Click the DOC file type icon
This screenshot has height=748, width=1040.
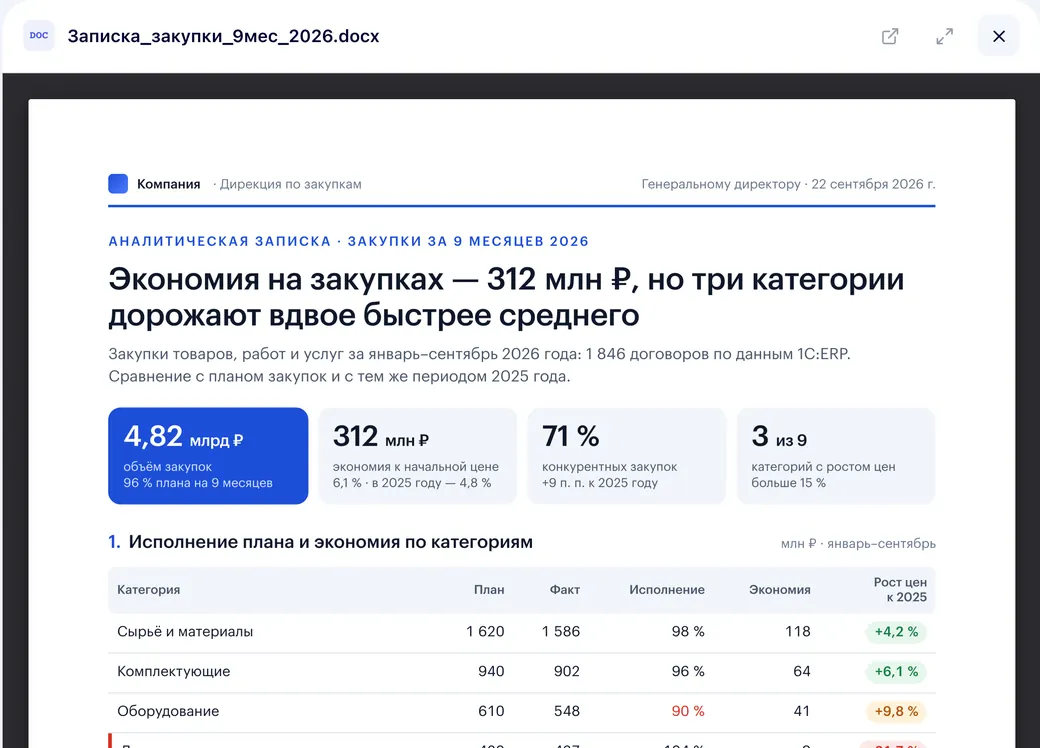point(39,35)
